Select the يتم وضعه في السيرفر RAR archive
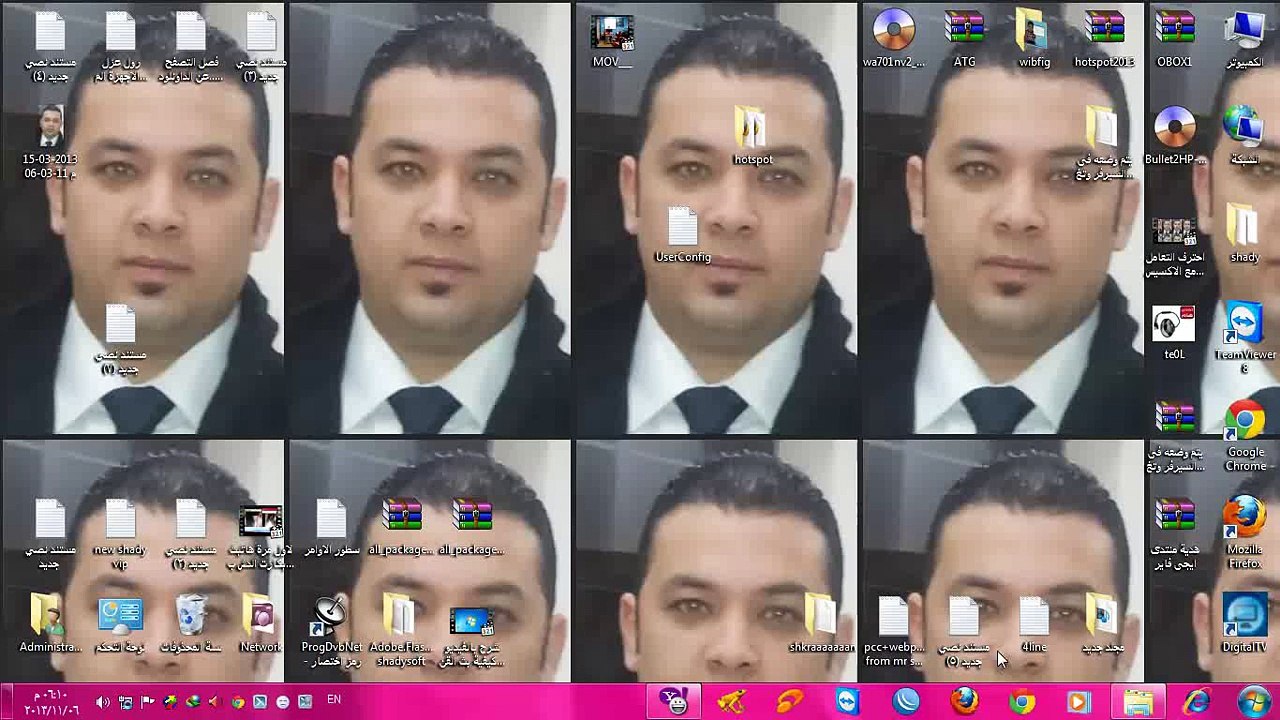The width and height of the screenshot is (1280, 720). pyautogui.click(x=1175, y=437)
